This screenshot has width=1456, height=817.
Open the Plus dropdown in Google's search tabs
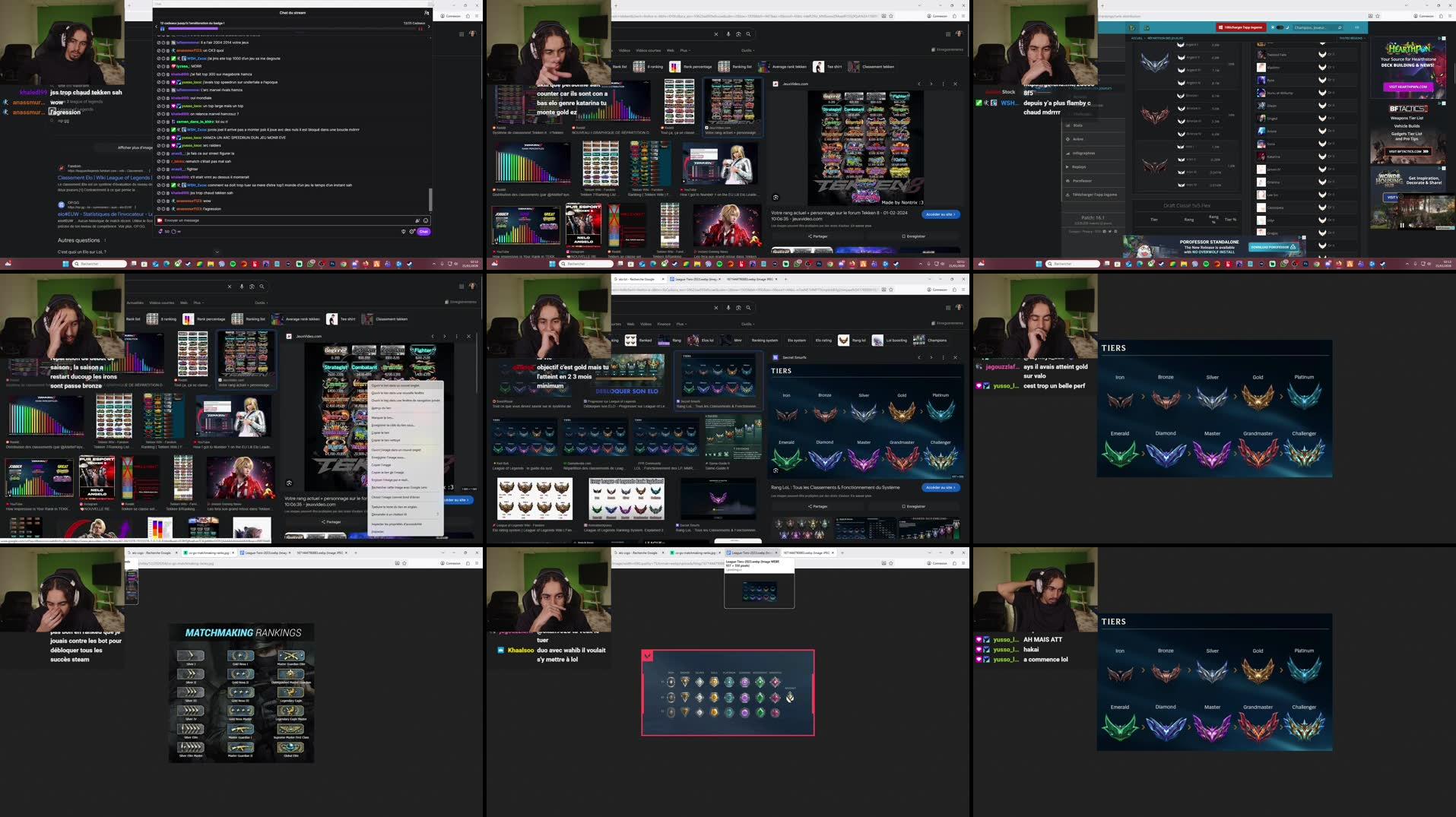tap(683, 50)
